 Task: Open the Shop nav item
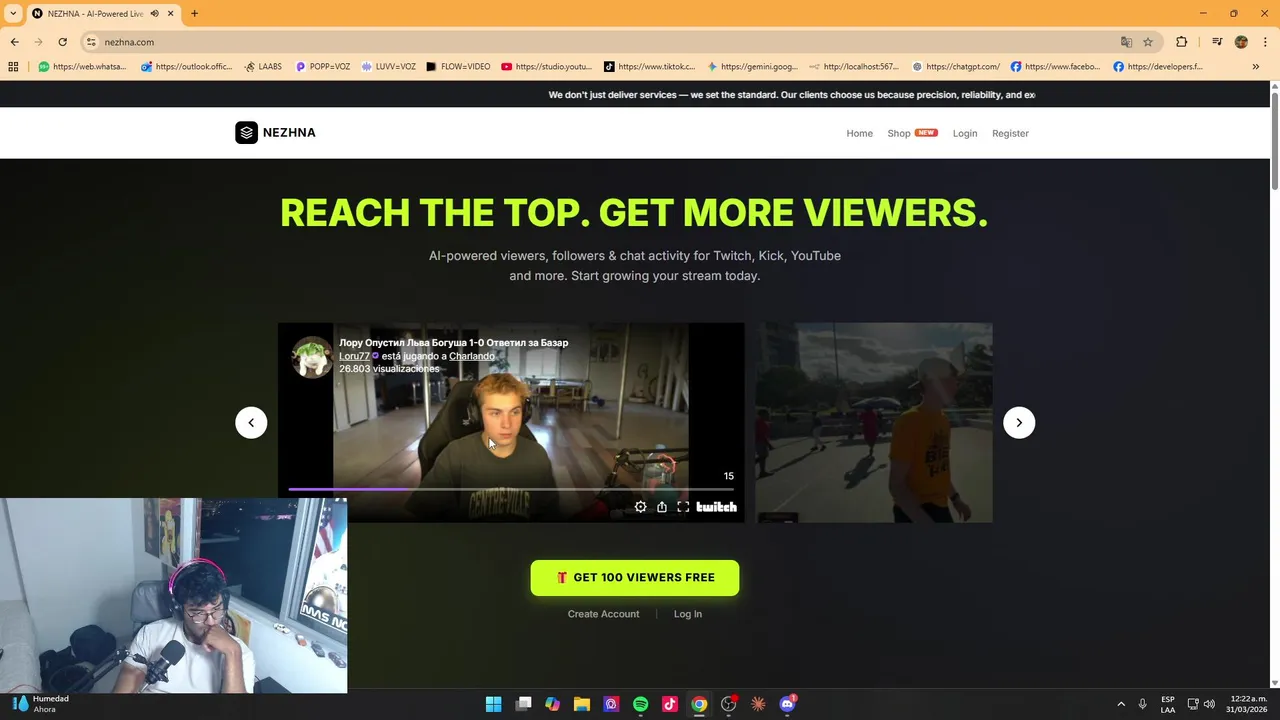(x=899, y=133)
